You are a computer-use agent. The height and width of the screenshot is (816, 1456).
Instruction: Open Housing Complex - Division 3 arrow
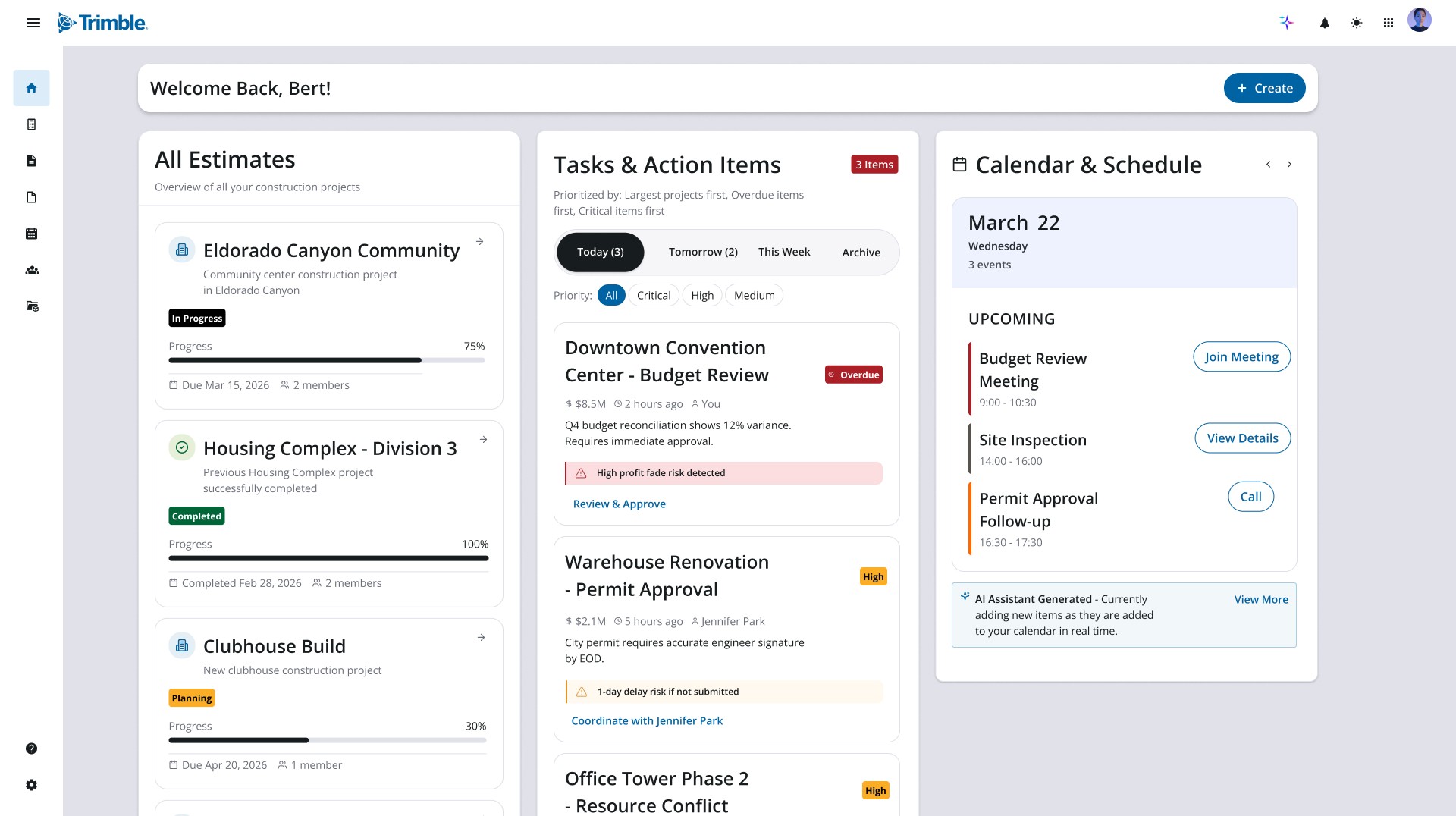[x=483, y=440]
